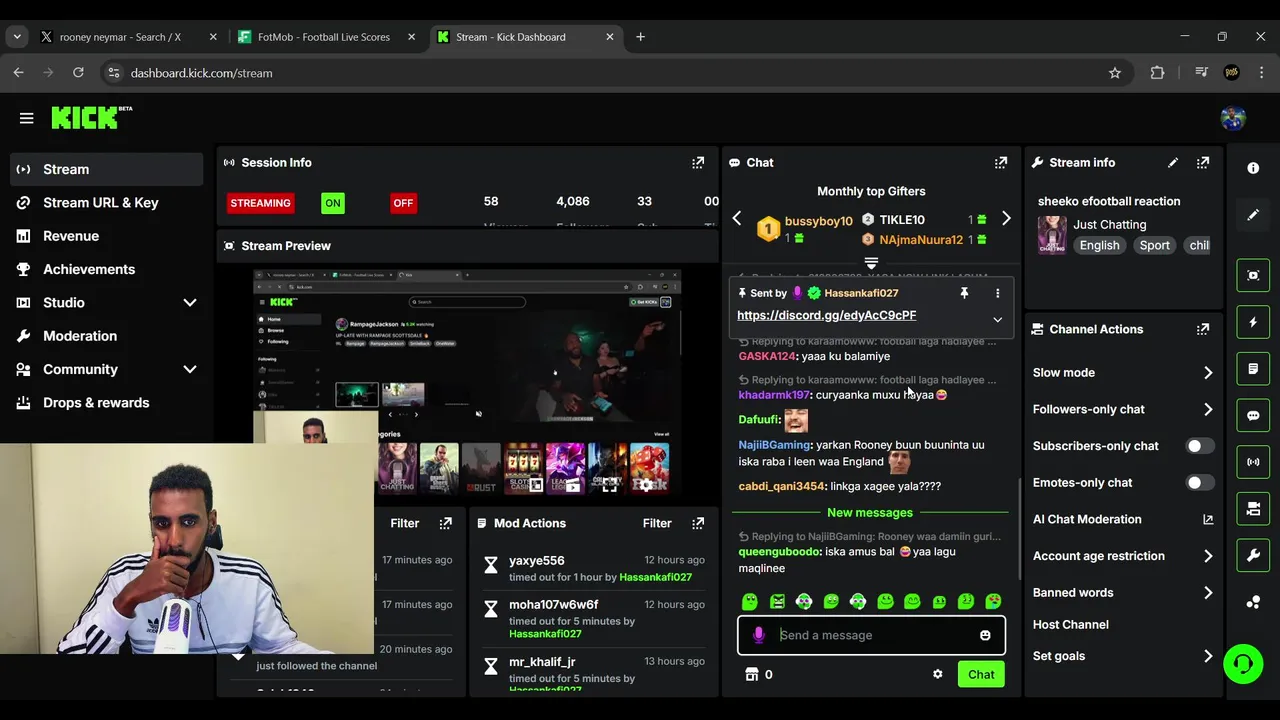Expand the Community sidebar section
This screenshot has height=720, width=1280.
tap(190, 369)
